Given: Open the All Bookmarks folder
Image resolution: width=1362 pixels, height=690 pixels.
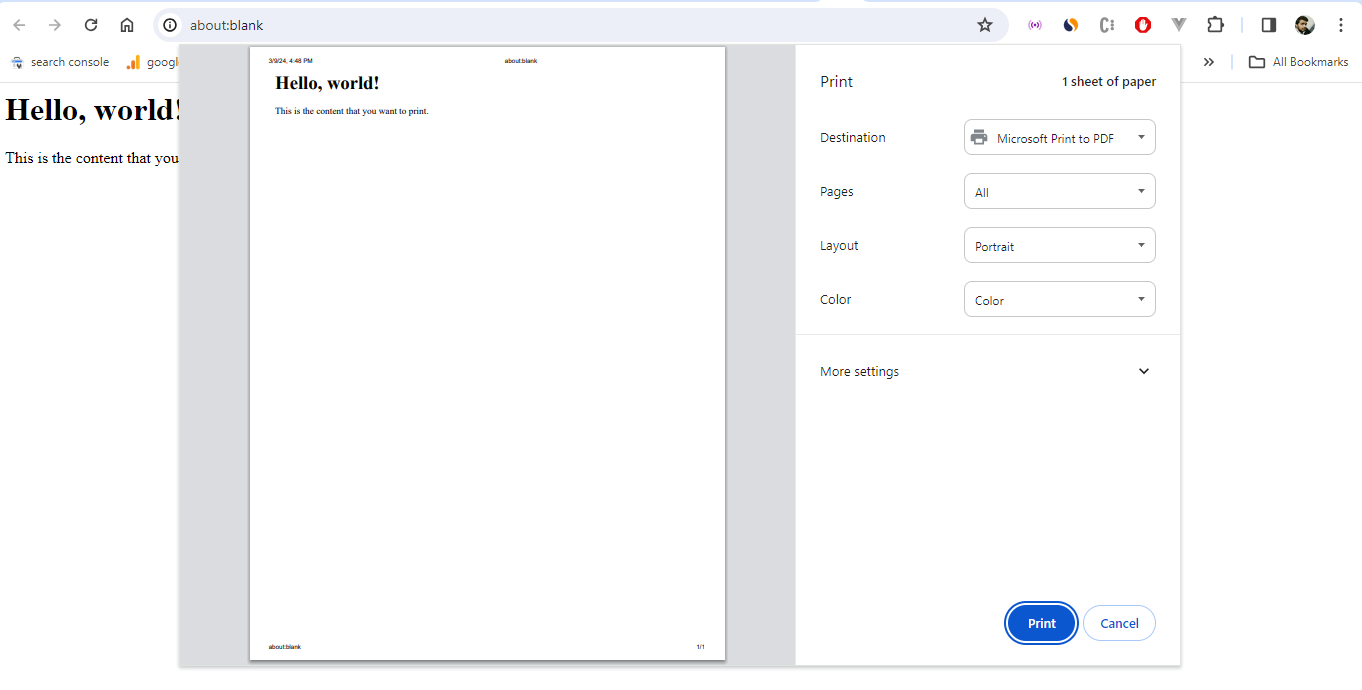Looking at the screenshot, I should [x=1298, y=62].
